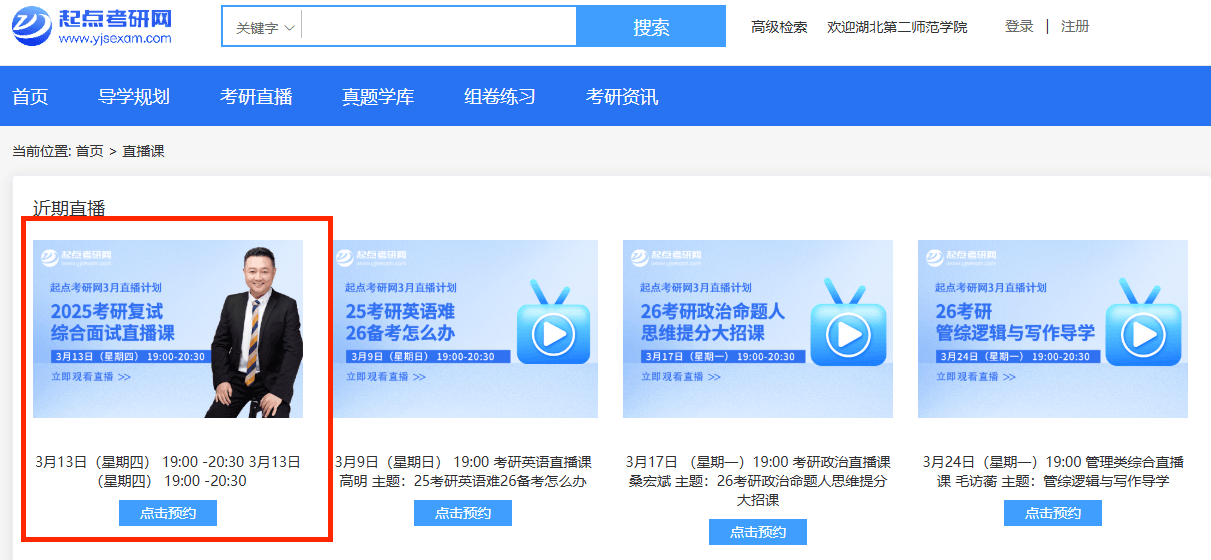This screenshot has width=1211, height=560.
Task: Switch to the 考研直播 tab
Action: point(256,97)
